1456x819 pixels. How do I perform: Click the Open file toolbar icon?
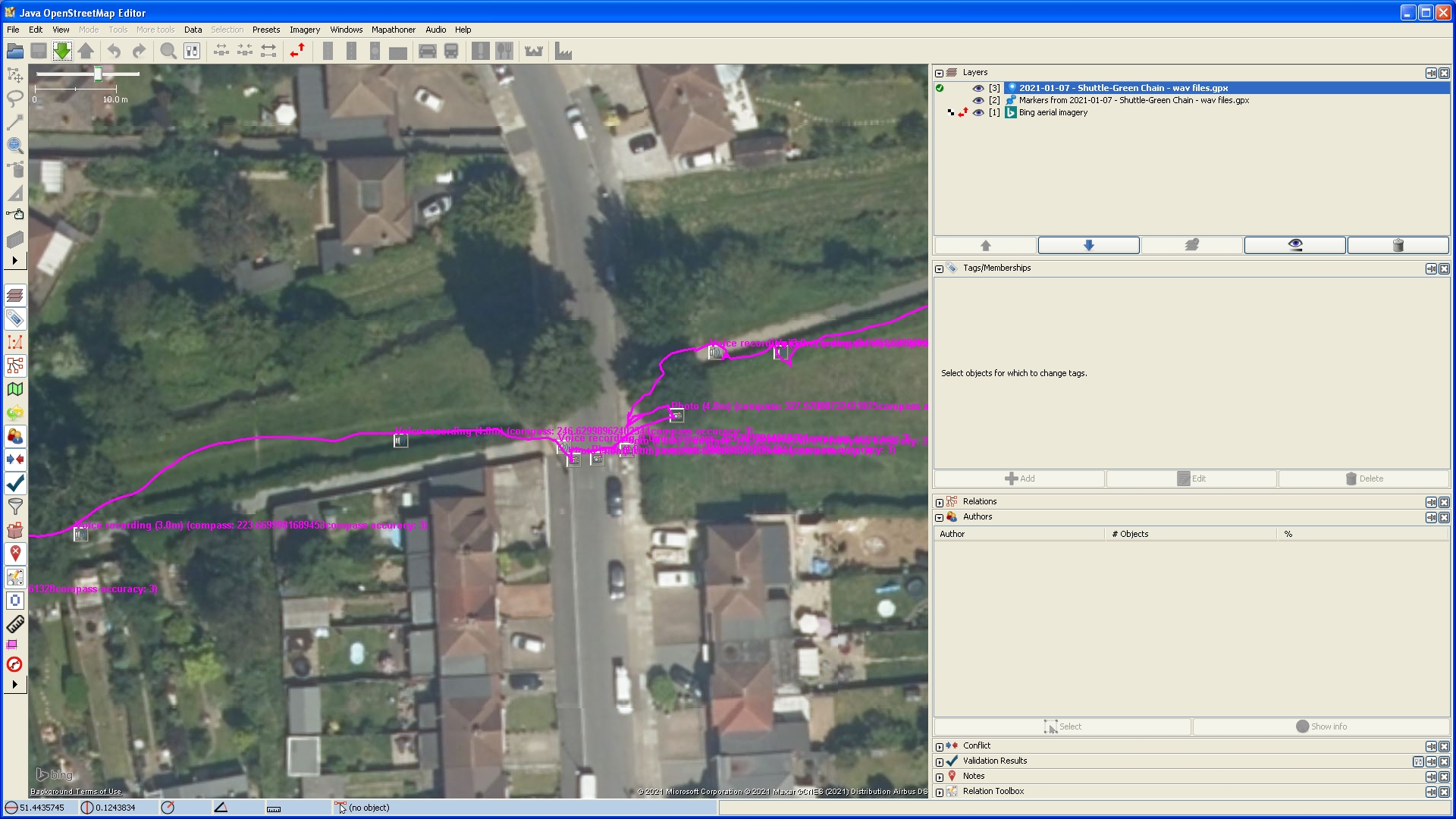click(x=15, y=52)
